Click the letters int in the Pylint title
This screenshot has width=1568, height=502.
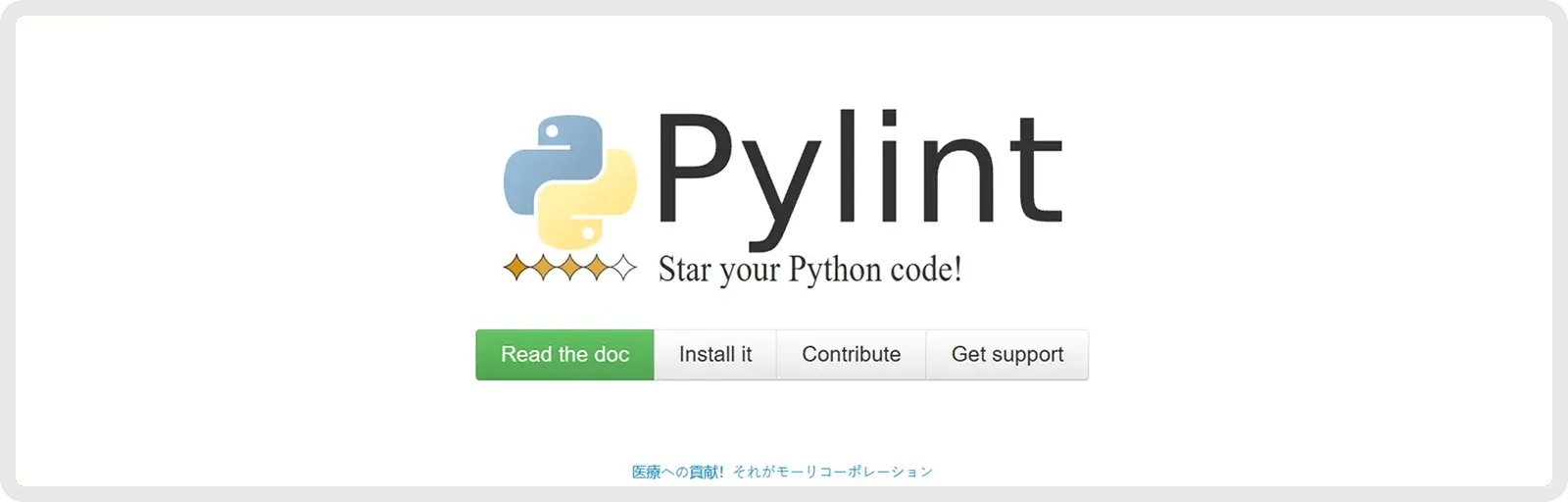980,167
